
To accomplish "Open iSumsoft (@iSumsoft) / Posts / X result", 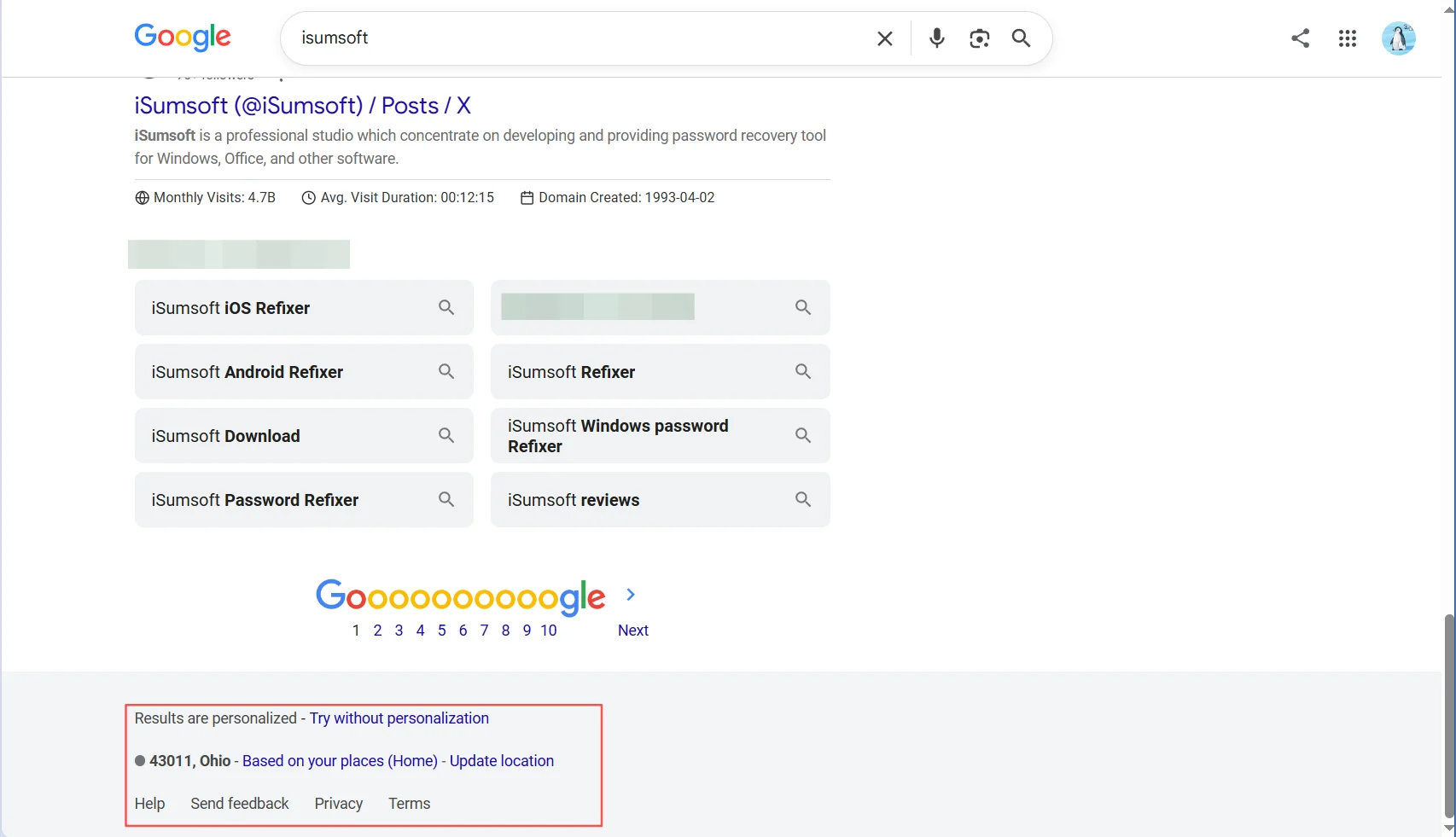I will [303, 105].
